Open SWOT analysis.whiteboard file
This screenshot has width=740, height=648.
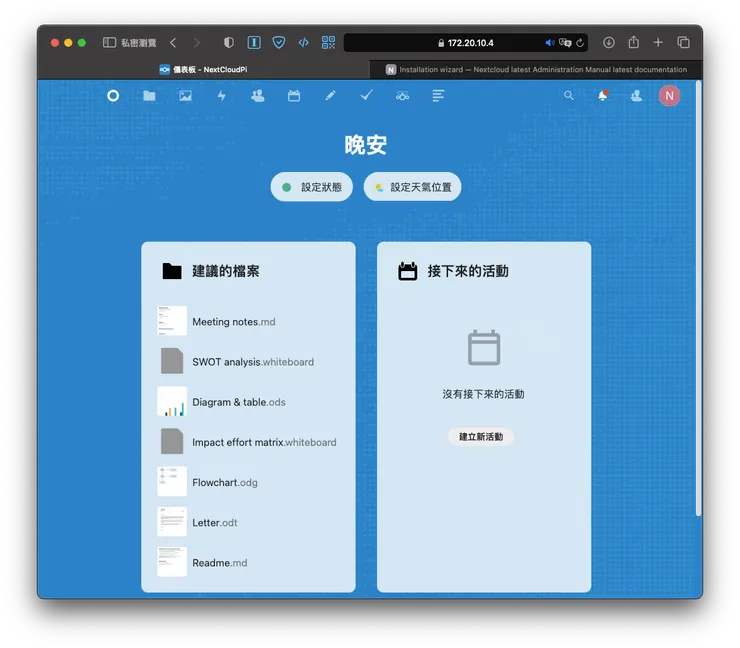click(249, 362)
